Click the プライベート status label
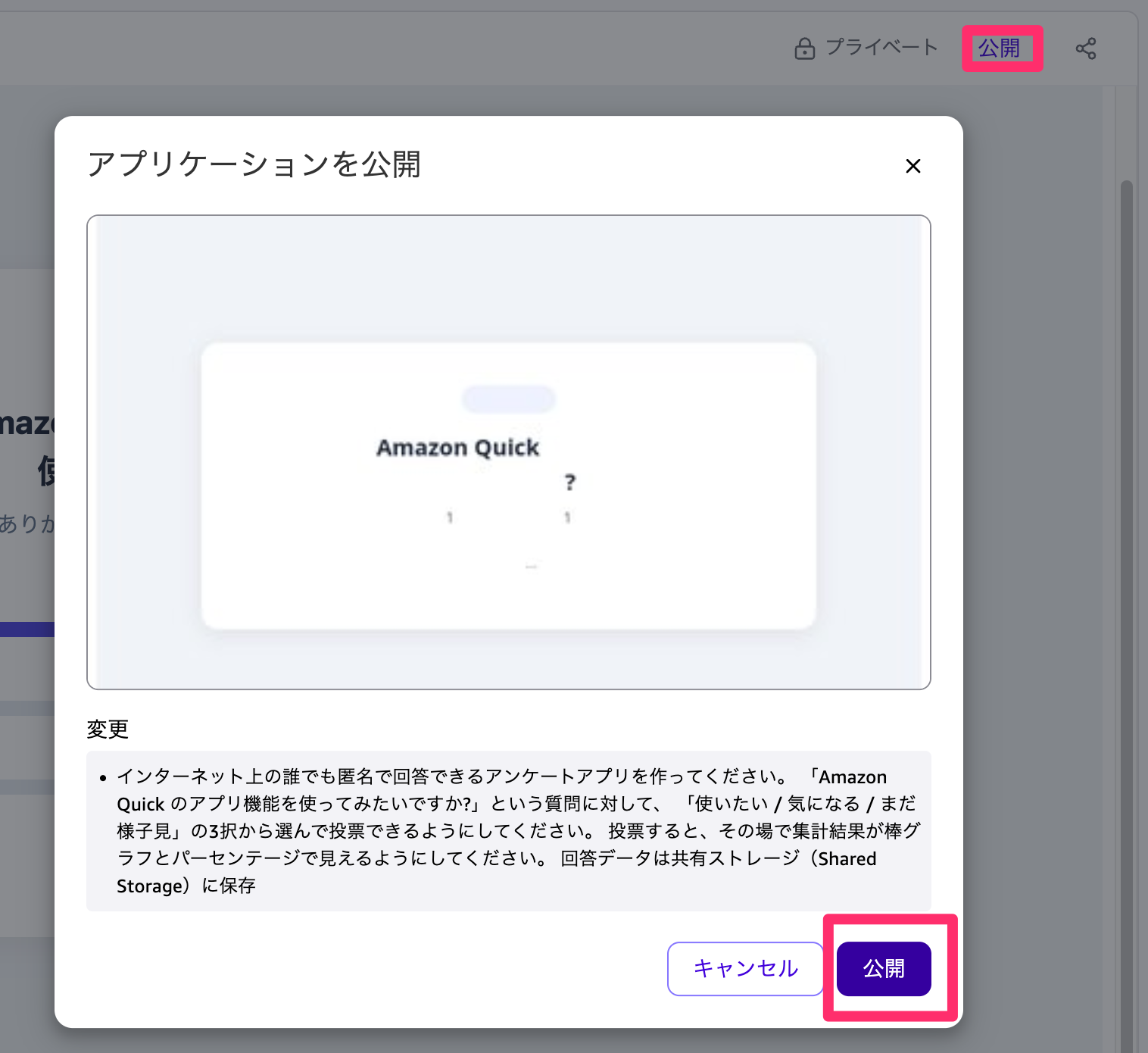The image size is (1148, 1053). (x=882, y=48)
